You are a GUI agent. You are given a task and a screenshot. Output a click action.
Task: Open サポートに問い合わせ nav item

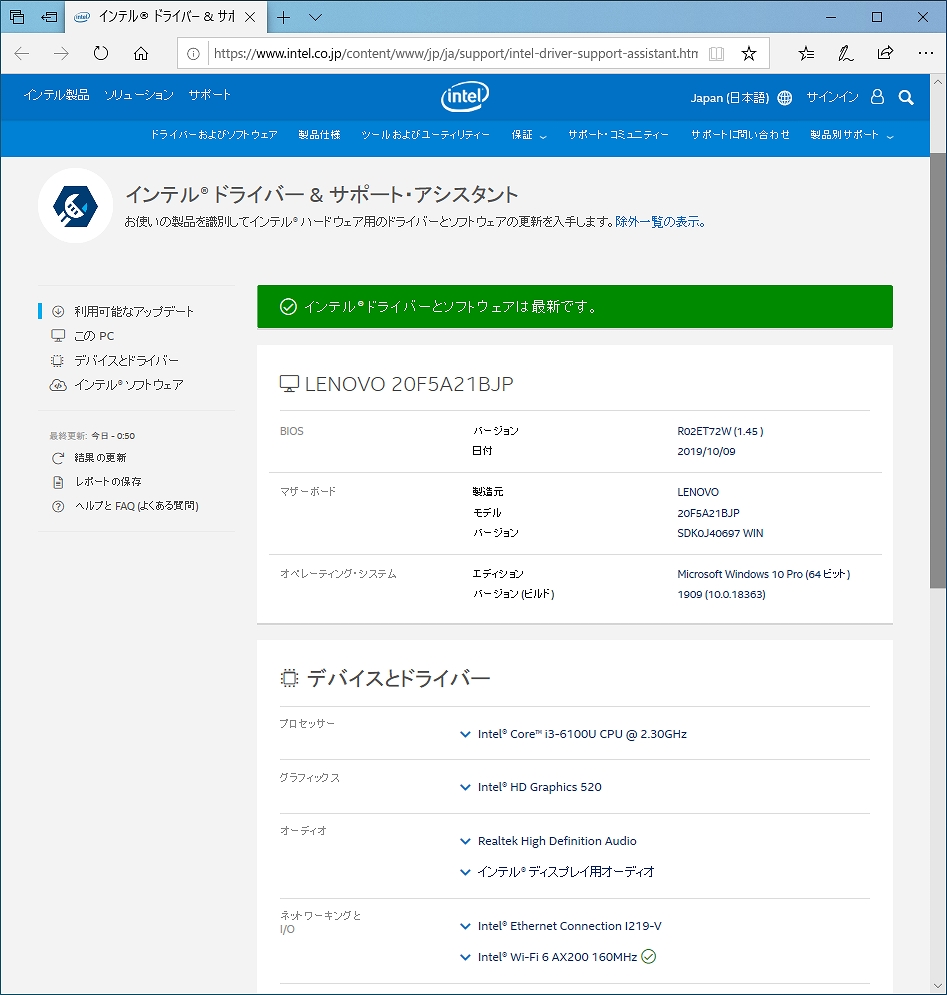[740, 135]
